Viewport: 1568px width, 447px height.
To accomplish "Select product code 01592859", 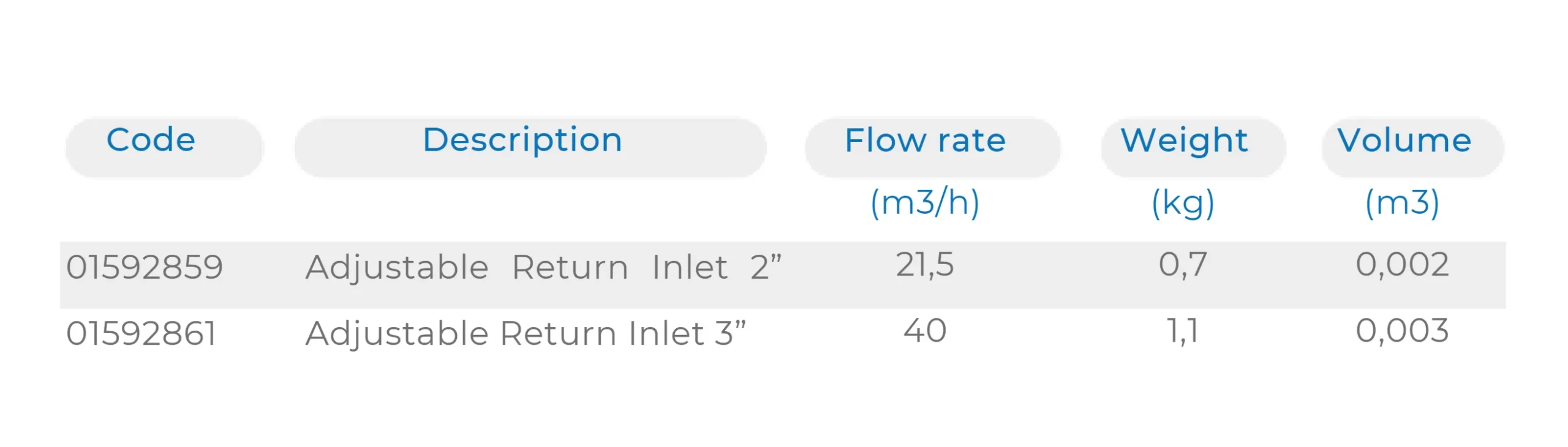I will click(145, 267).
